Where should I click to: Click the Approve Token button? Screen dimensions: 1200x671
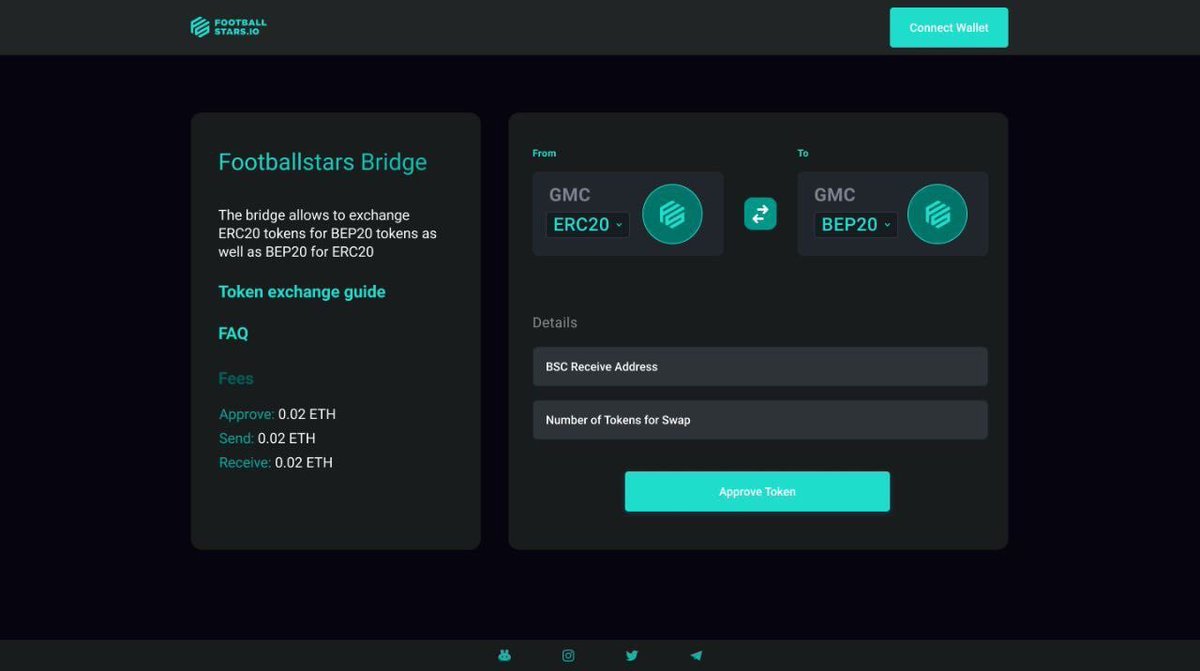(757, 491)
